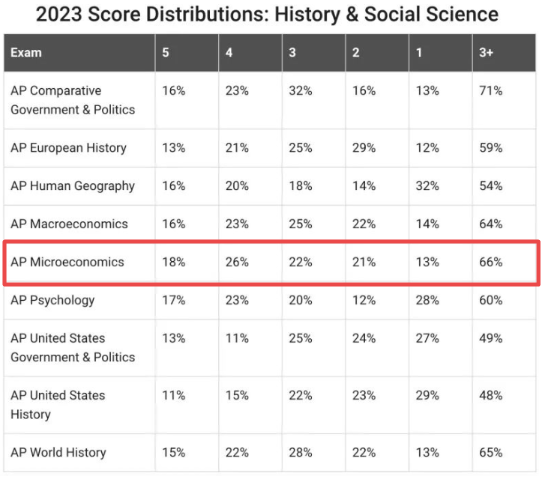
Task: Select the 3+ column header
Action: (x=486, y=52)
